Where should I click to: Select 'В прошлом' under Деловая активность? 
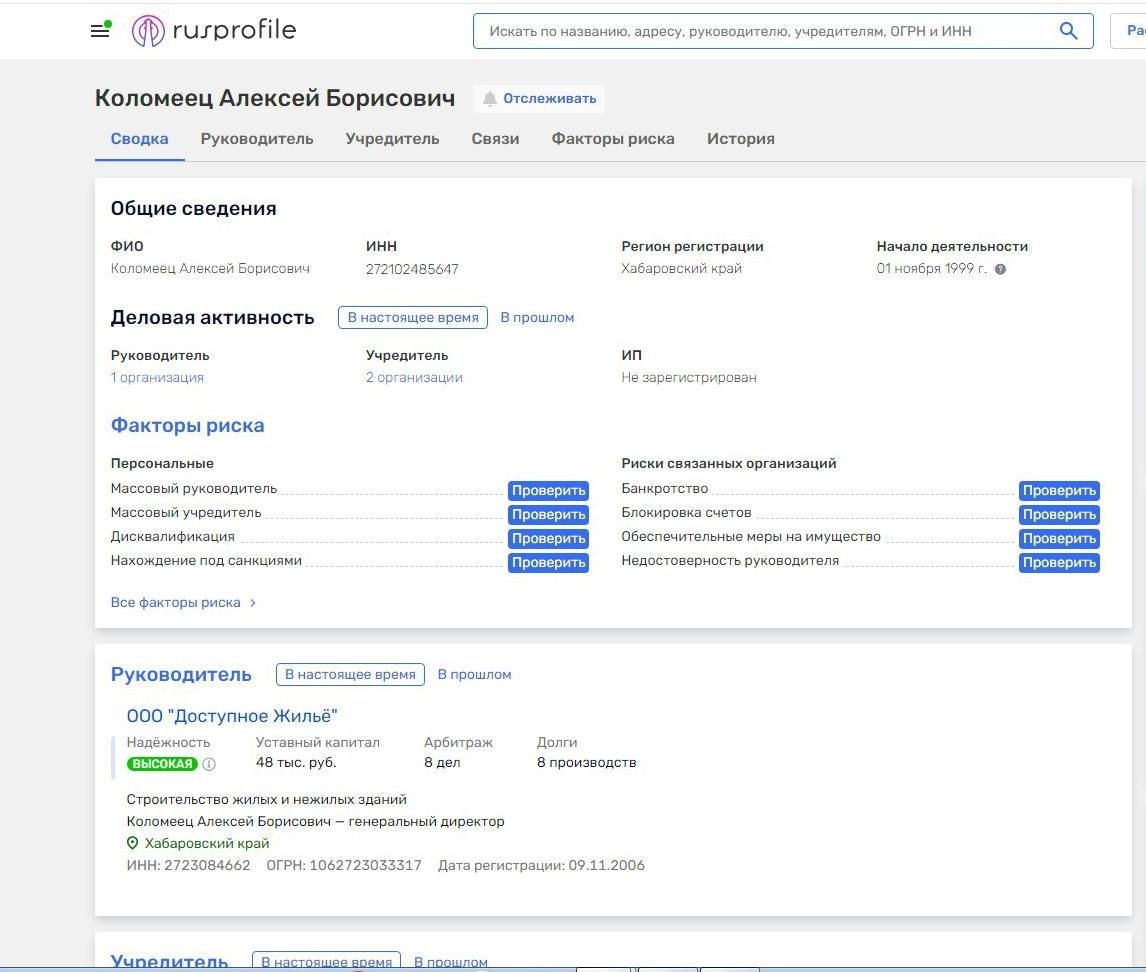point(537,318)
